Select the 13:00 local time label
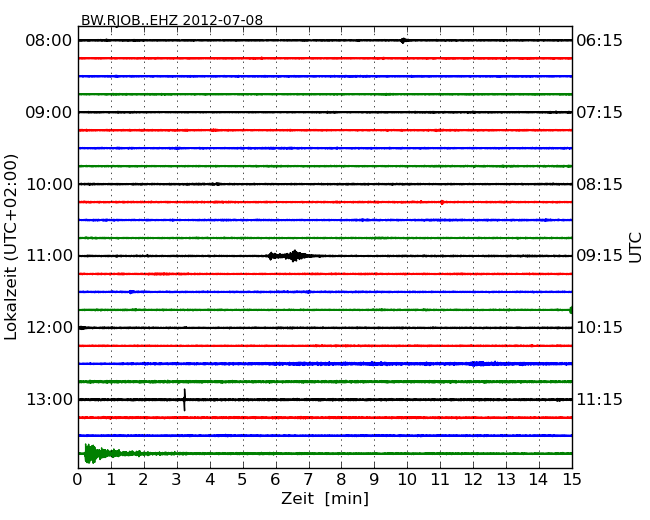 click(49, 399)
